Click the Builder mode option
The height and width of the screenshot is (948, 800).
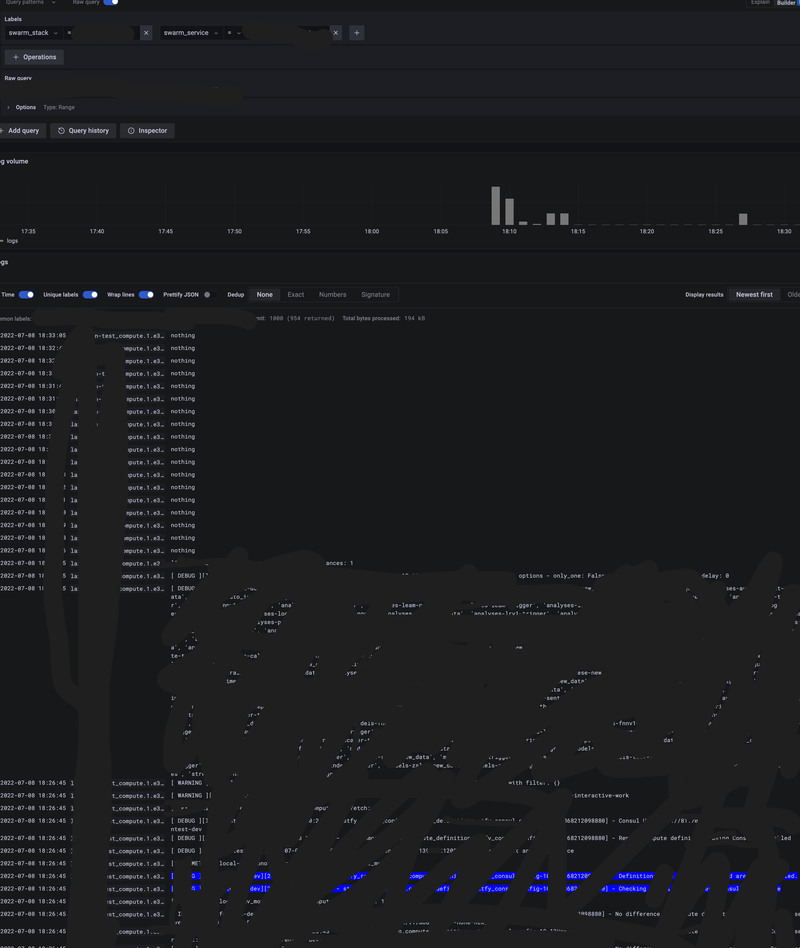click(786, 2)
